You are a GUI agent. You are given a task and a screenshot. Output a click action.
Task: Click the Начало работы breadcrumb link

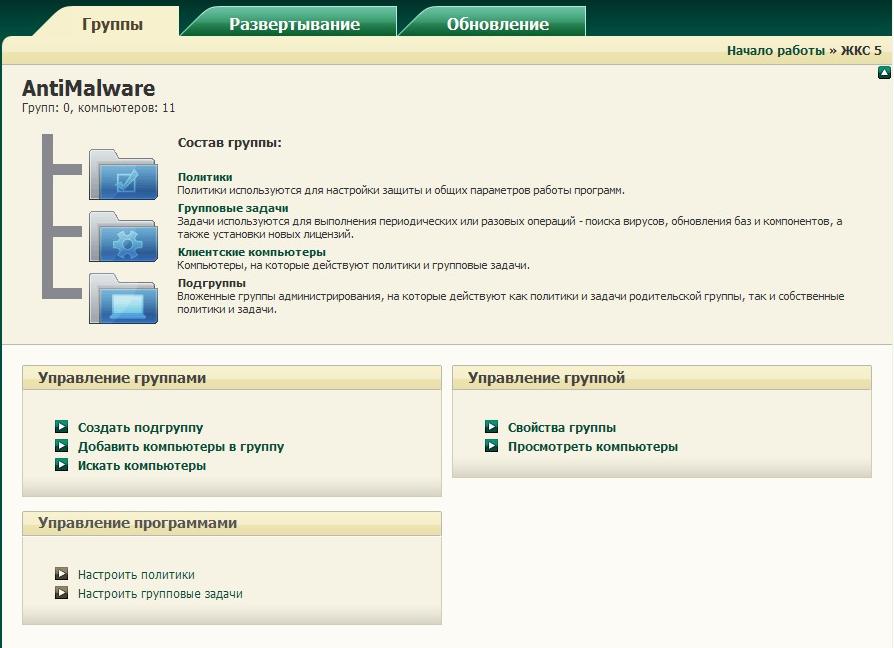(x=775, y=50)
